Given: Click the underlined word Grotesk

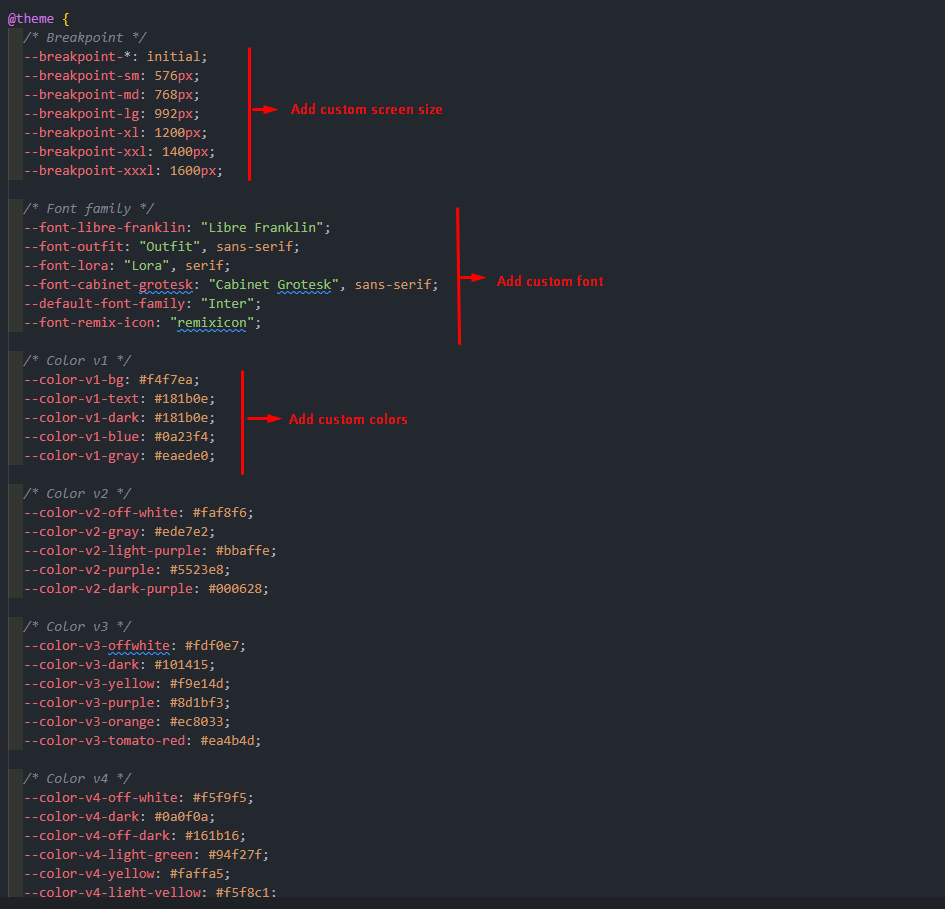Looking at the screenshot, I should (304, 284).
